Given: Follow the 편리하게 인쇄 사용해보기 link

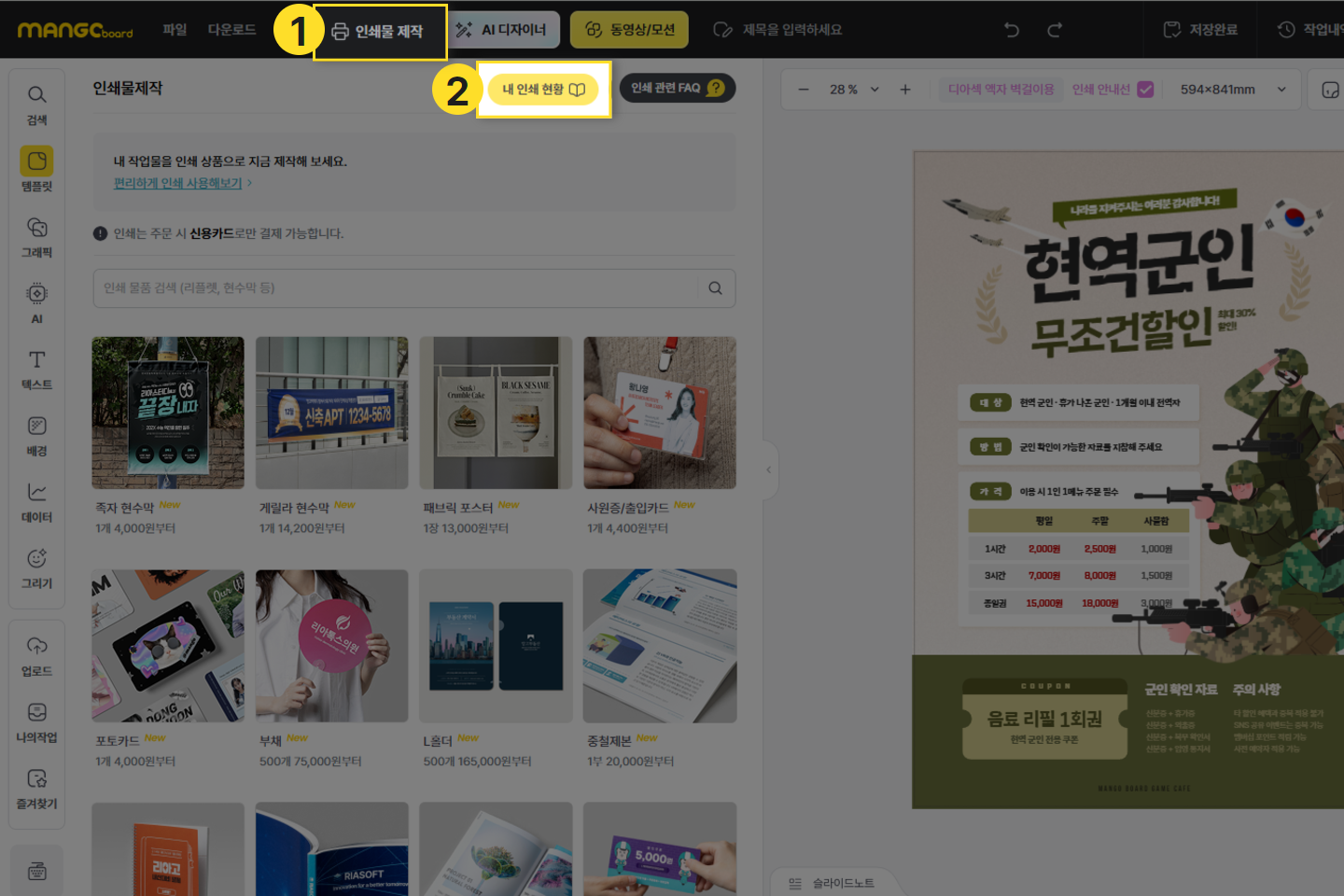Looking at the screenshot, I should (x=183, y=184).
